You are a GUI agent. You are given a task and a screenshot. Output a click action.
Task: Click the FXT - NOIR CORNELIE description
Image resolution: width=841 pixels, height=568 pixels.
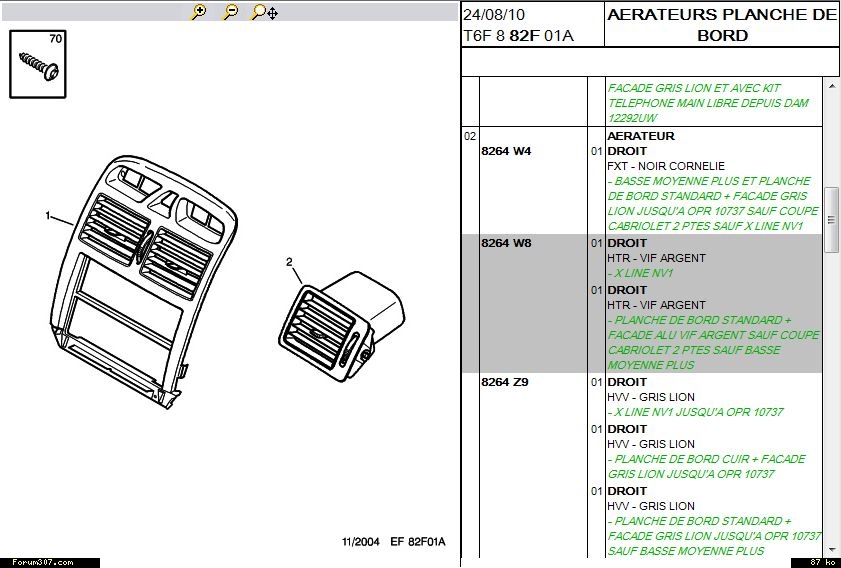tap(666, 166)
